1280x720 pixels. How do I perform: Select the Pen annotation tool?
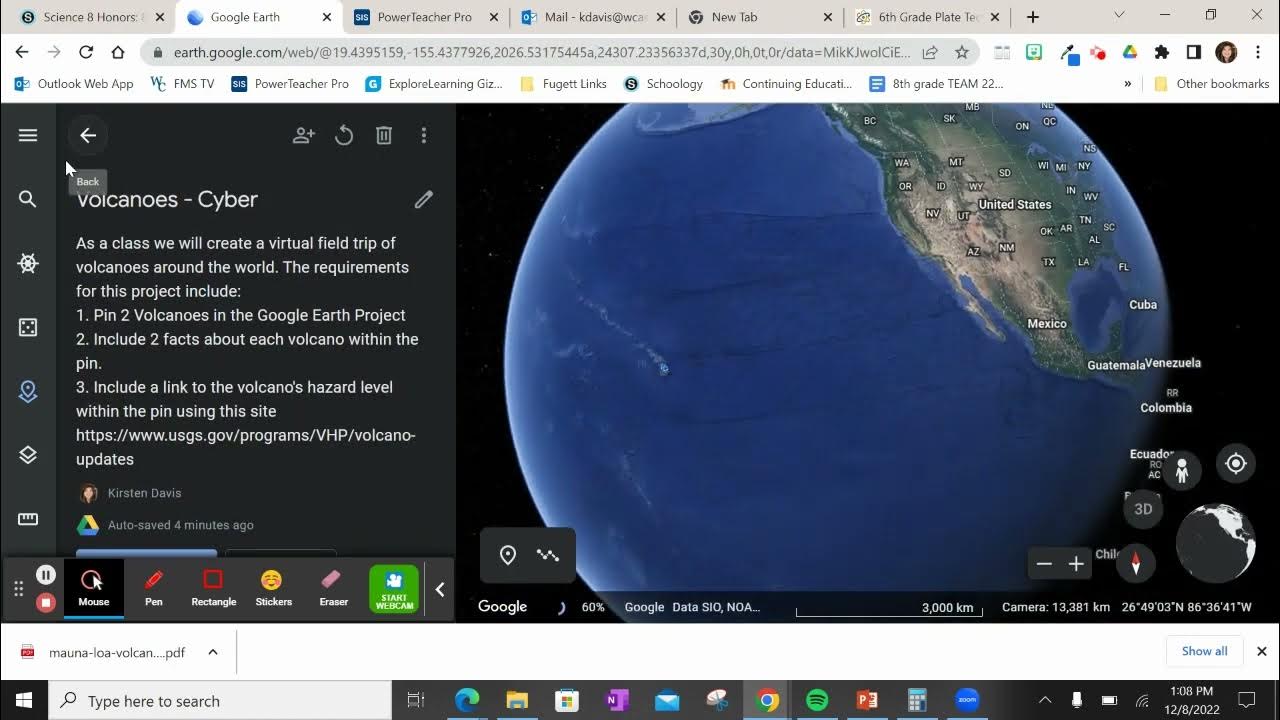tap(154, 588)
